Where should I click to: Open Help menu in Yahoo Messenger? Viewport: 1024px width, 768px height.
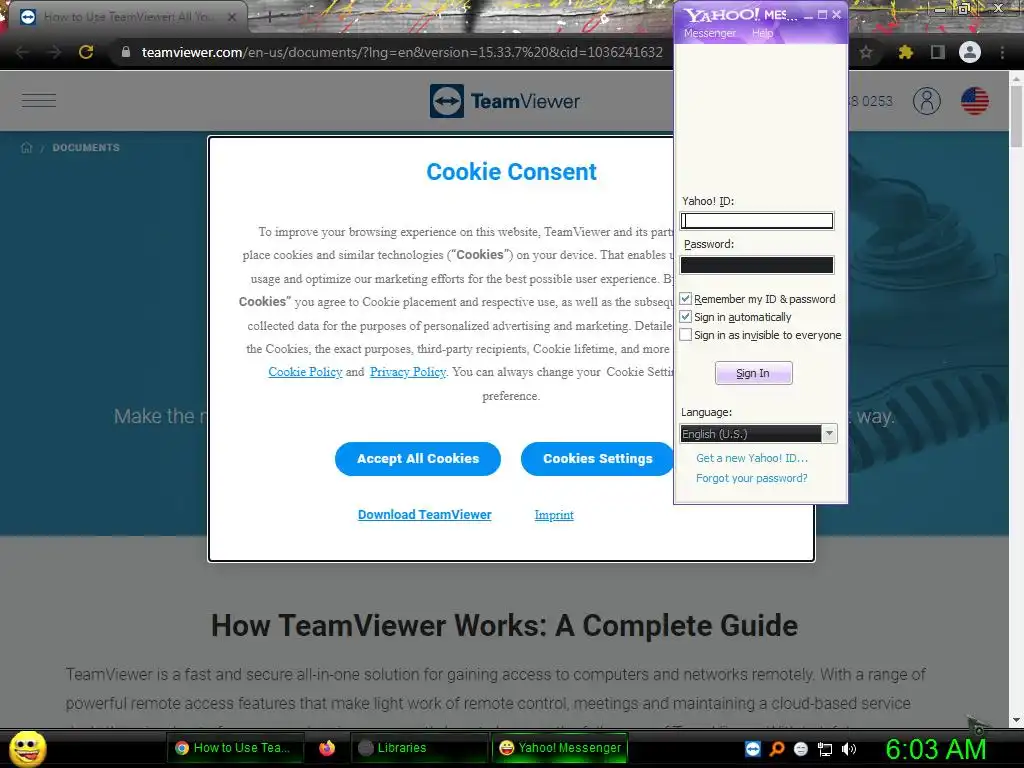click(x=762, y=33)
